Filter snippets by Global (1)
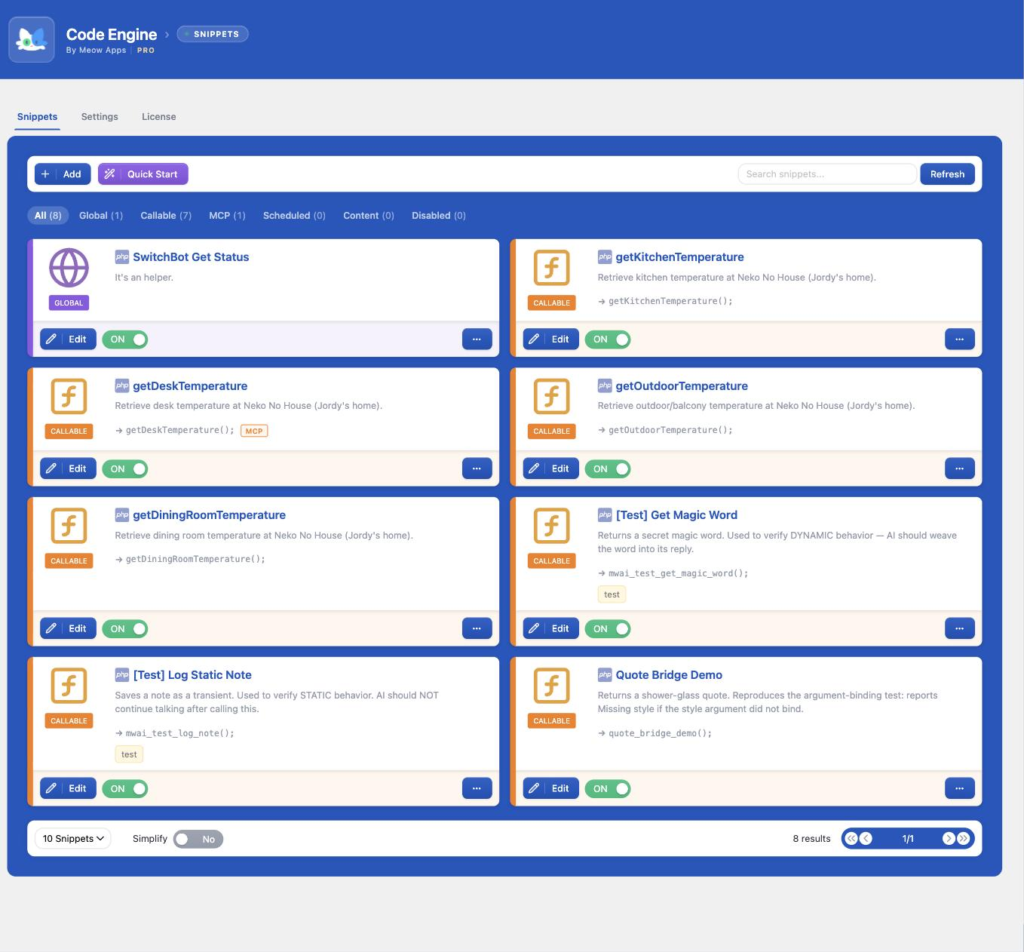 tap(101, 215)
